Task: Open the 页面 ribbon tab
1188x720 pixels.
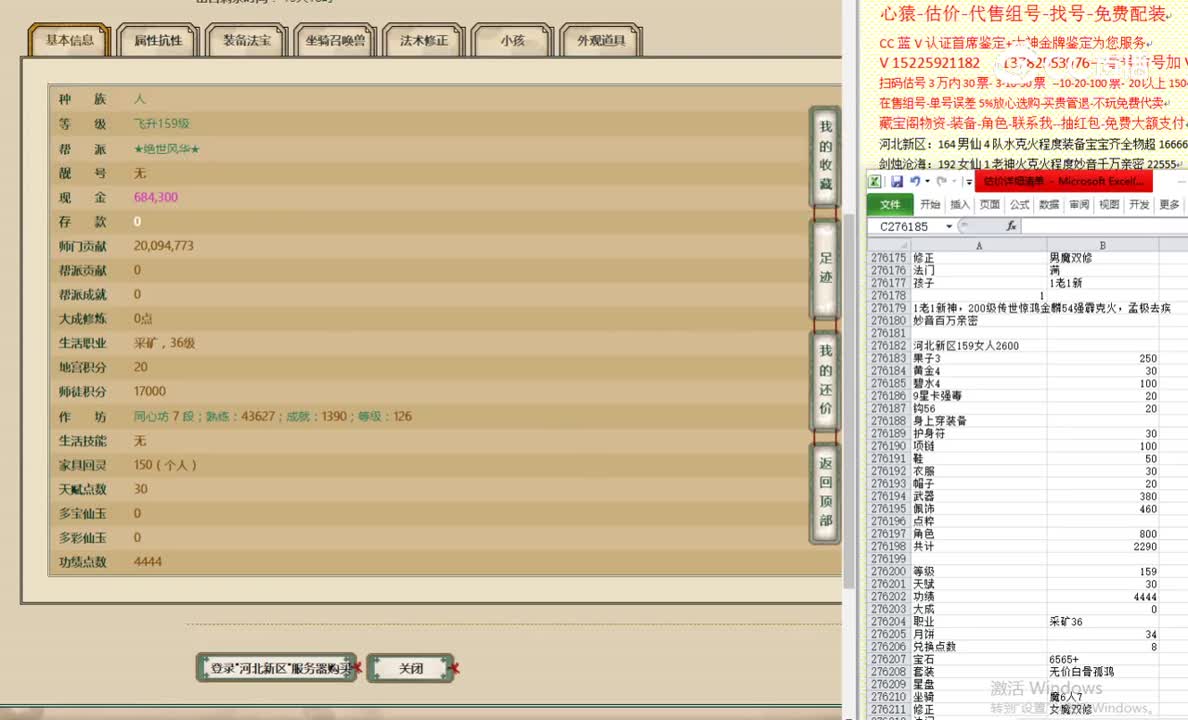Action: (989, 205)
